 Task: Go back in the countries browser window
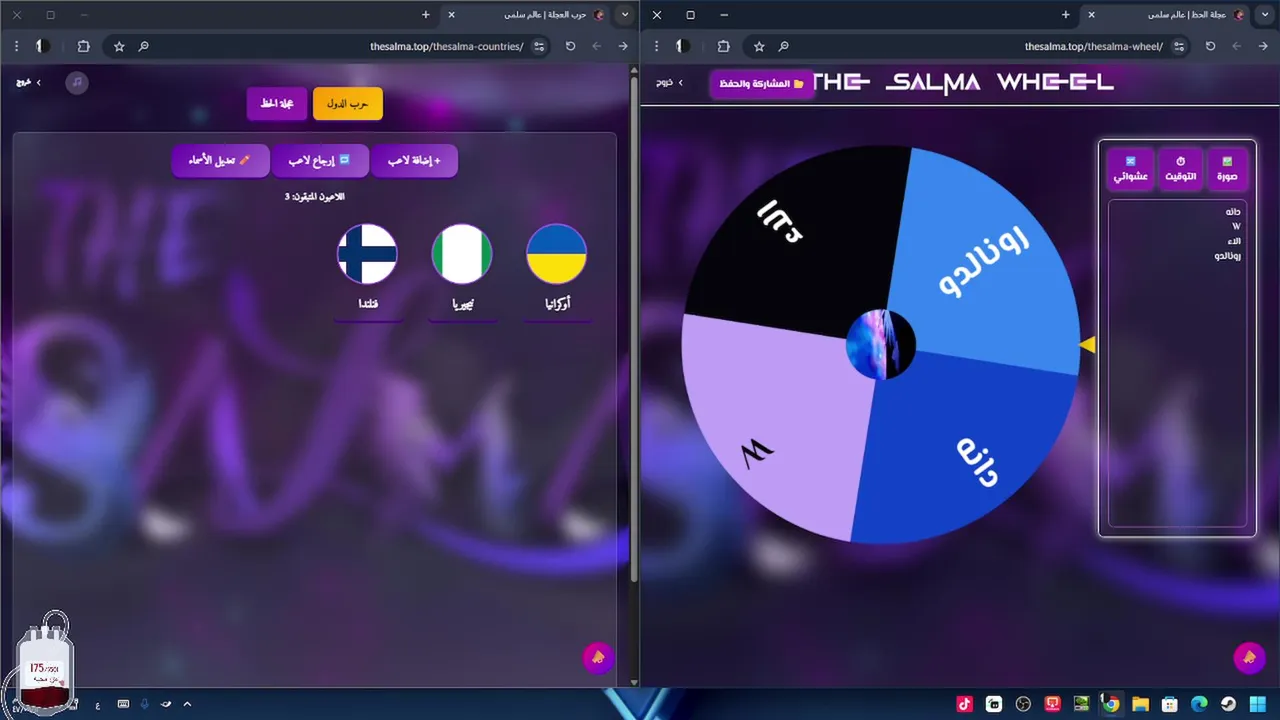click(x=623, y=46)
